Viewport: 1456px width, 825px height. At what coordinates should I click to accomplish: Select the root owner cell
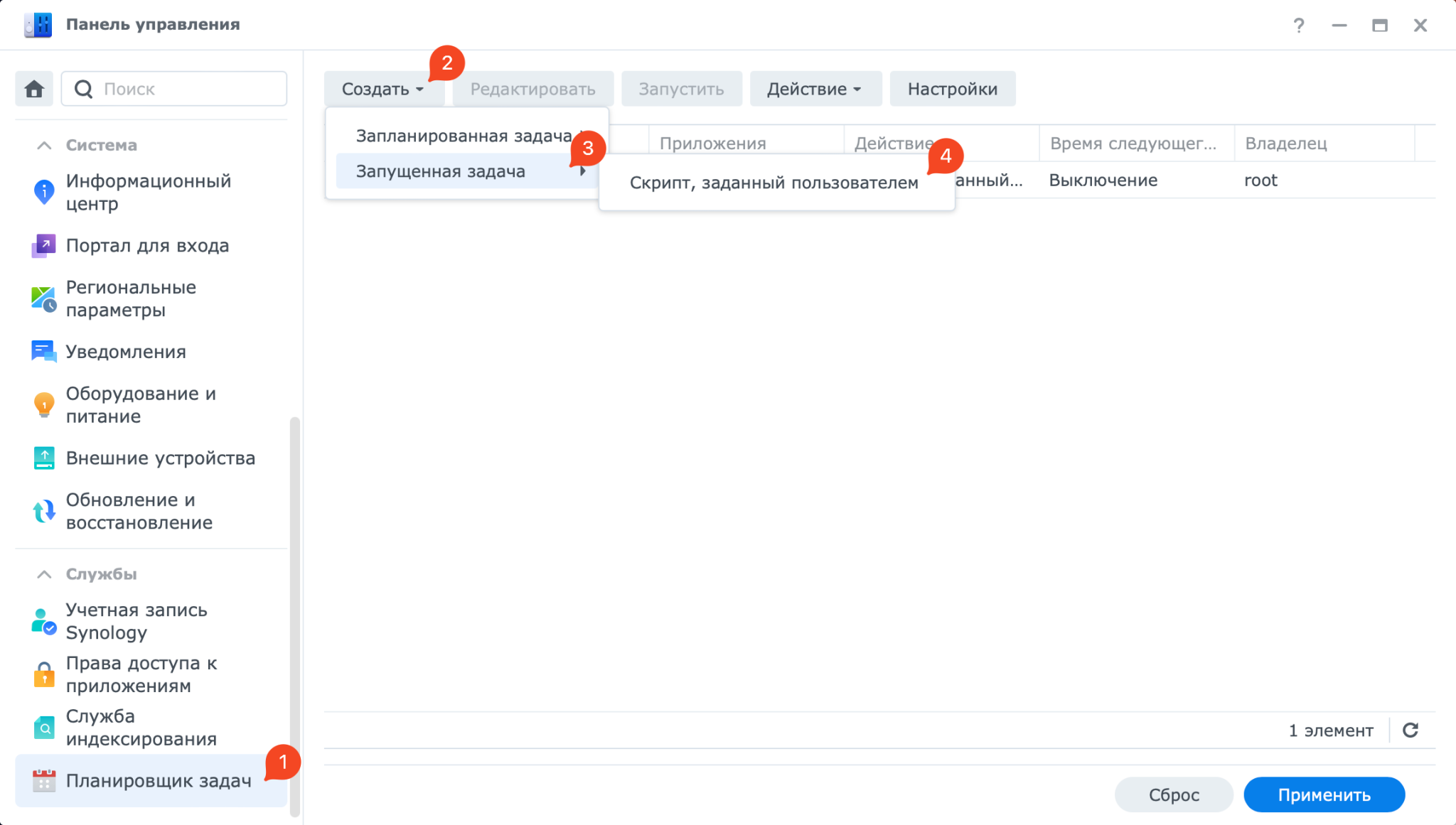[x=1260, y=180]
